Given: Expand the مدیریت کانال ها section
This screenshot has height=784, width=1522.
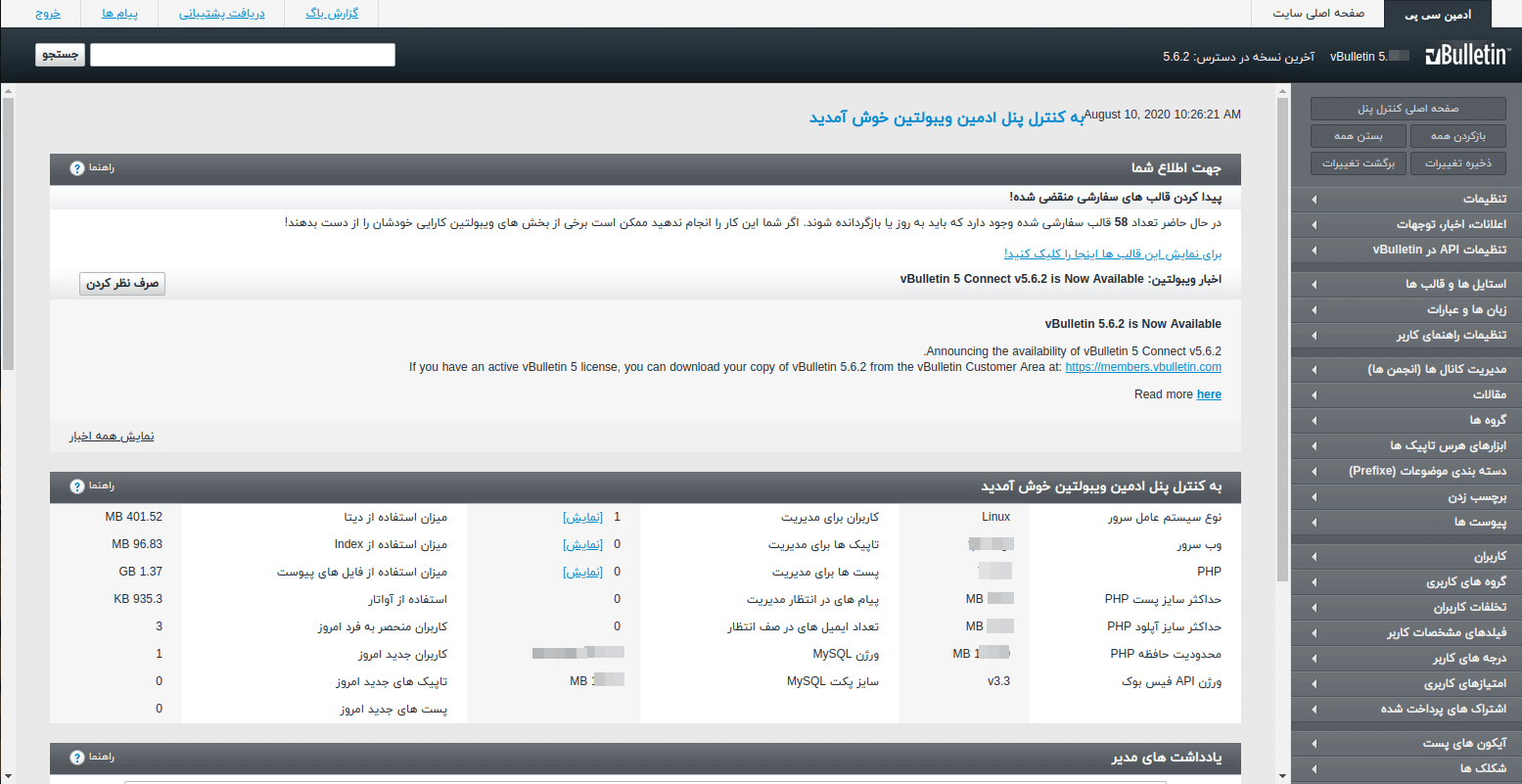Looking at the screenshot, I should 1407,369.
